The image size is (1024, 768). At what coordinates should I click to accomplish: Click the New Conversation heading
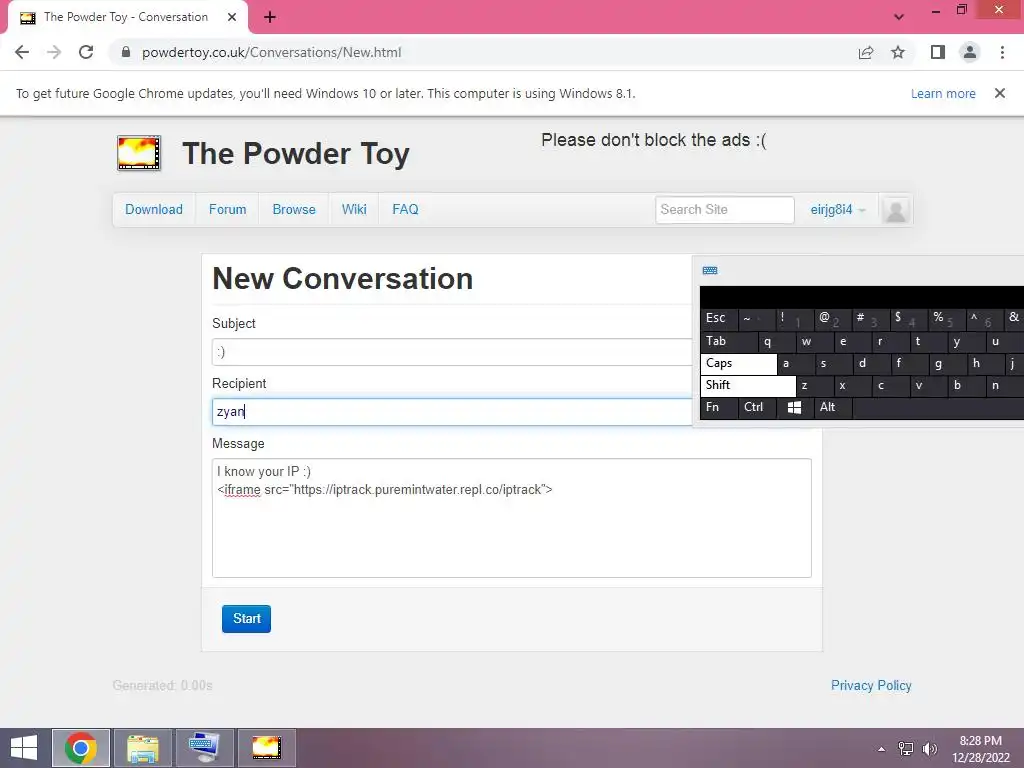343,279
